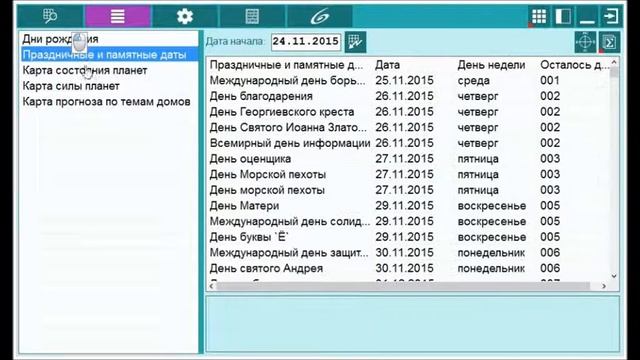The image size is (640, 360).
Task: Select 'Карта прогноза по темам домов'
Action: pyautogui.click(x=109, y=102)
